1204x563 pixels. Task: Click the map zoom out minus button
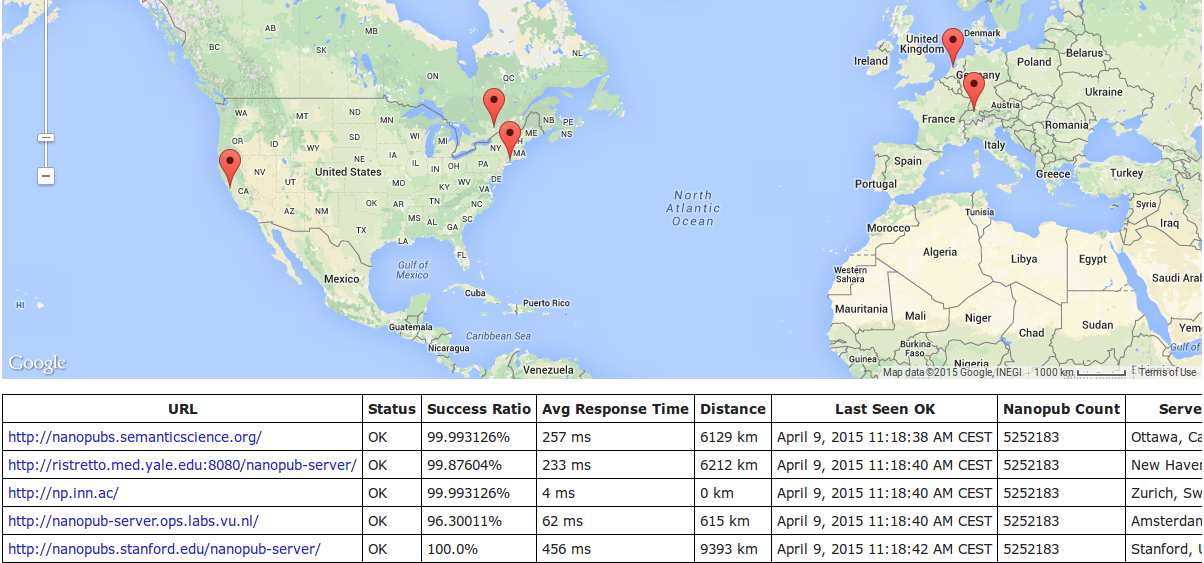tap(45, 176)
